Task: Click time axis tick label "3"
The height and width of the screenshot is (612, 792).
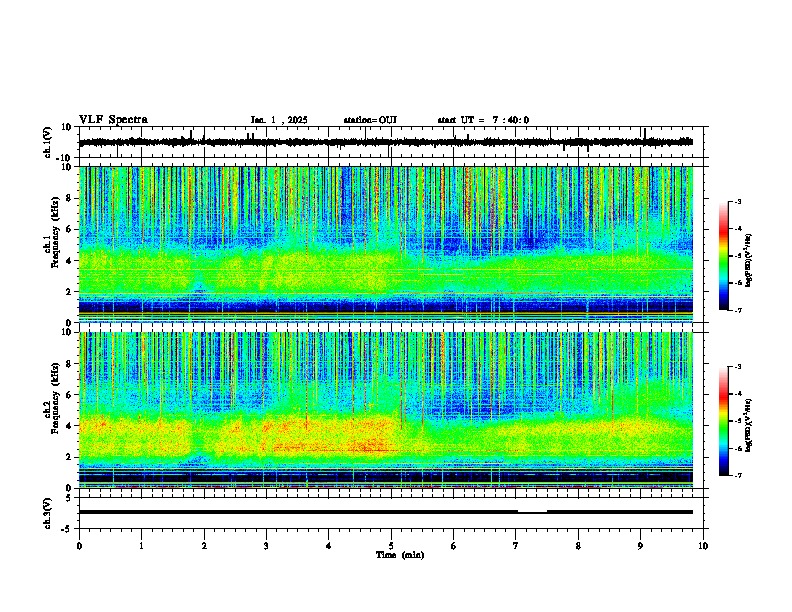Action: click(266, 546)
